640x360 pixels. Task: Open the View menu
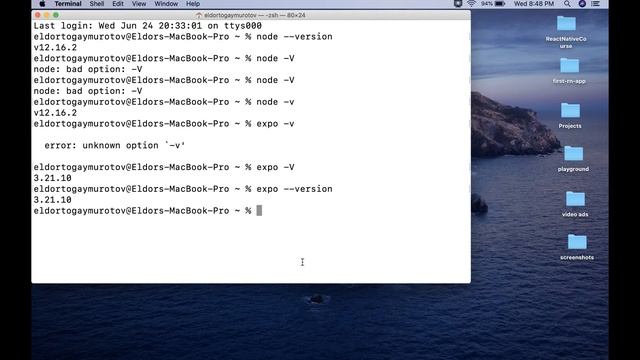coord(139,4)
